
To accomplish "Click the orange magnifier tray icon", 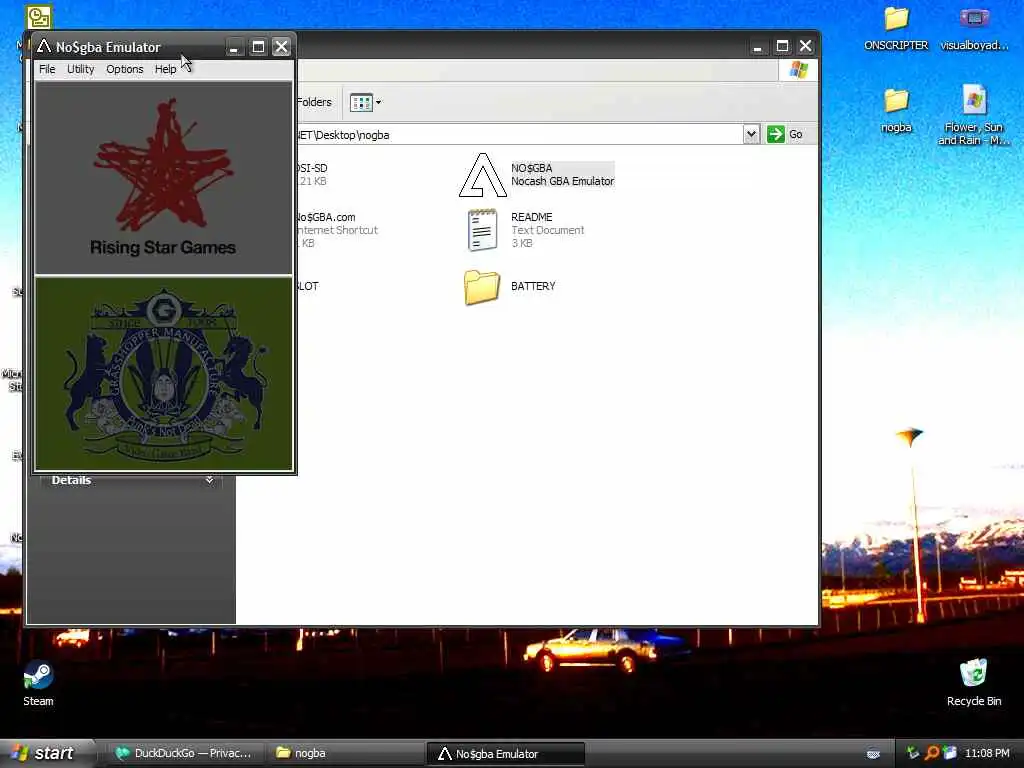I will point(931,754).
